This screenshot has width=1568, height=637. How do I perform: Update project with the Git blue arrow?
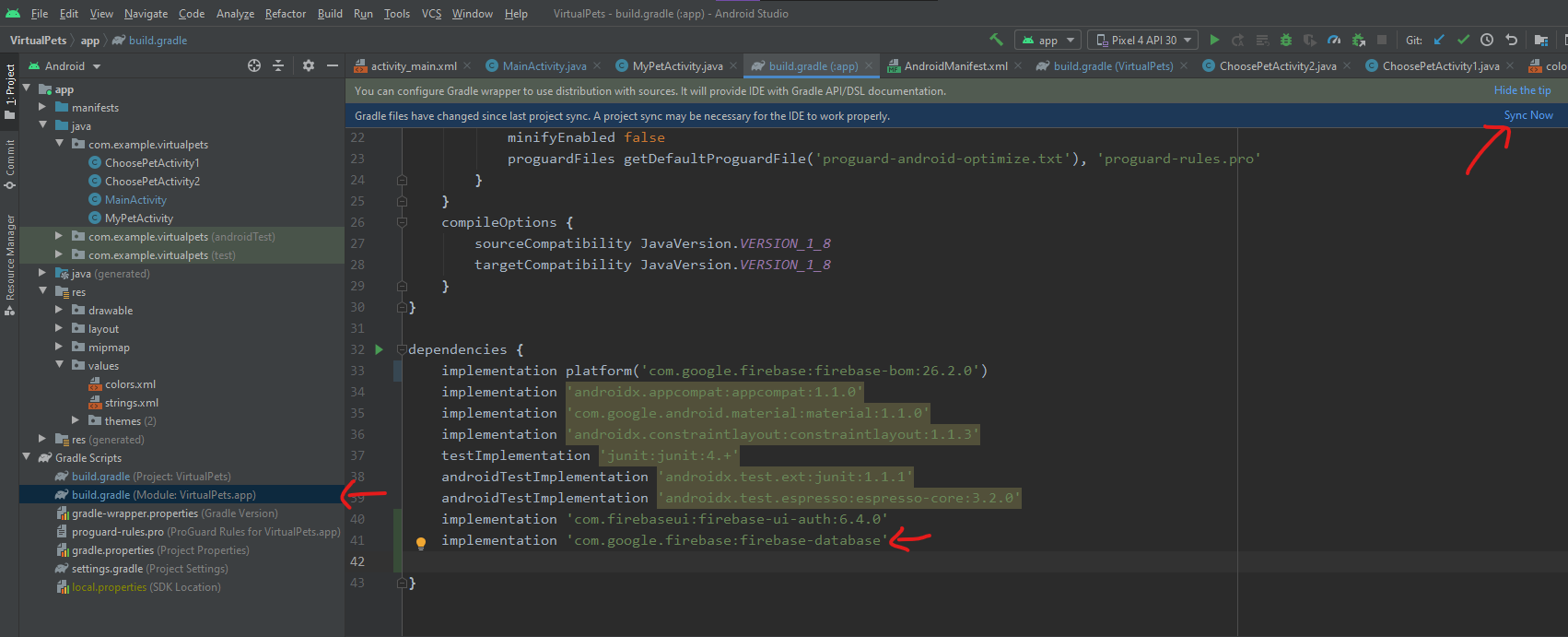1439,40
